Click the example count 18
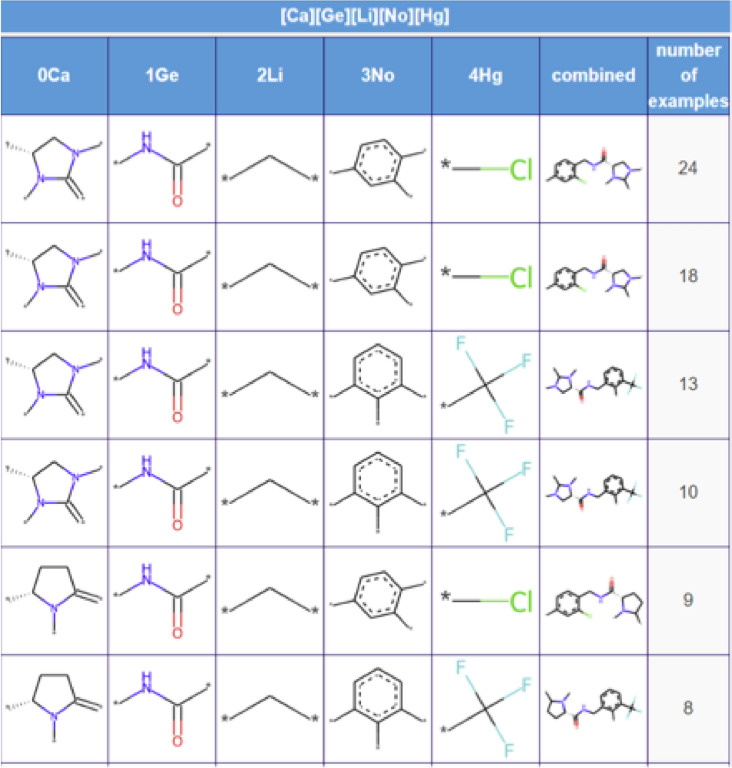This screenshot has height=768, width=732. click(x=688, y=276)
